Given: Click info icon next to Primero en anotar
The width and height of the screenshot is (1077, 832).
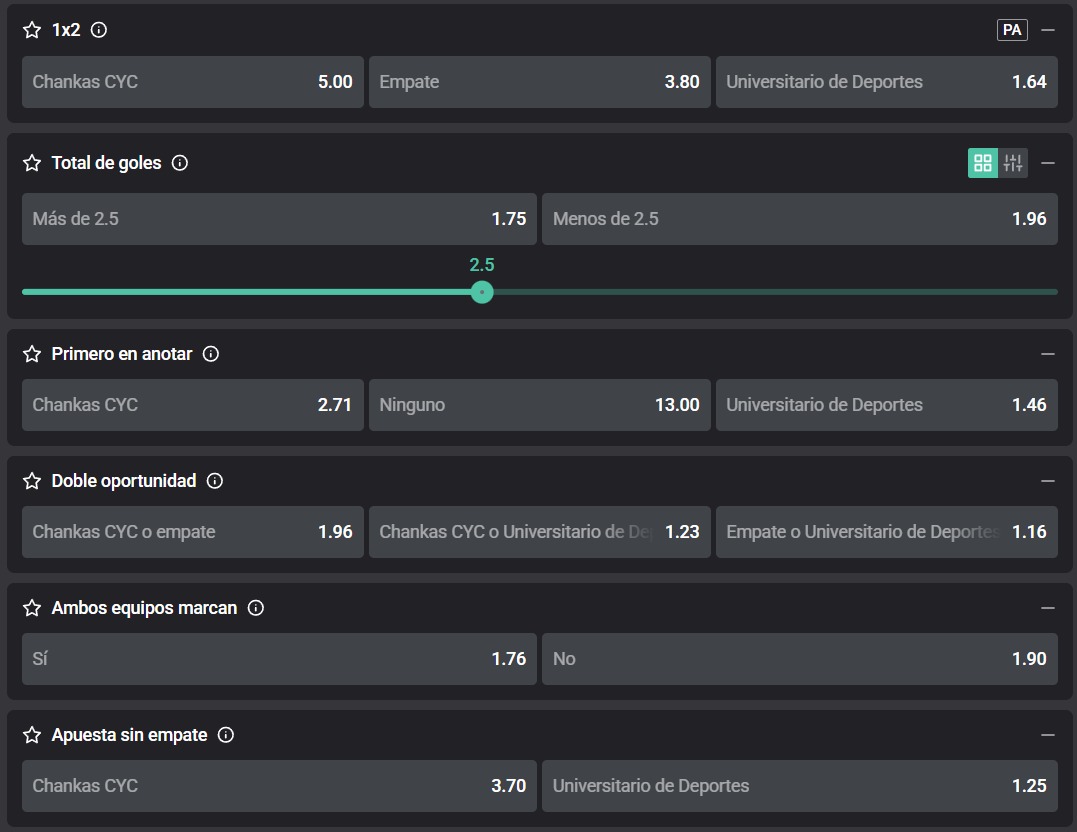Looking at the screenshot, I should tap(211, 354).
